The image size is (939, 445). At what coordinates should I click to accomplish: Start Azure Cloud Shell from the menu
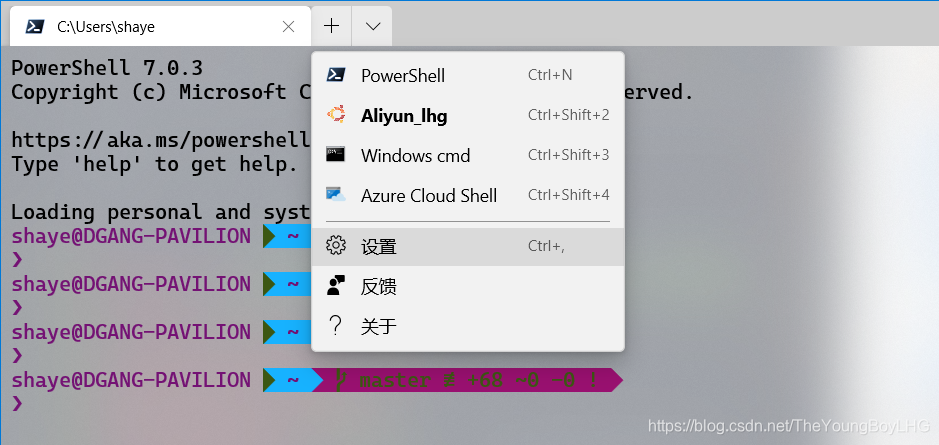(468, 195)
